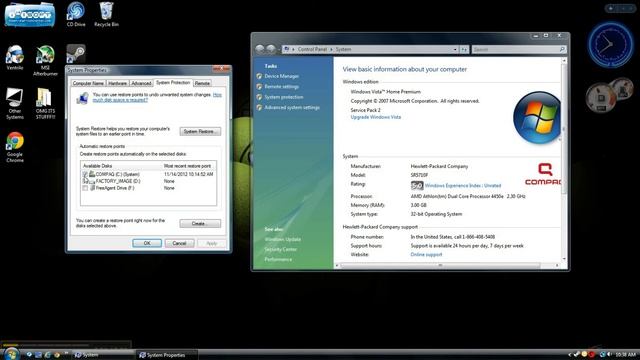Click the clock gadget on the sidebar

(610, 44)
